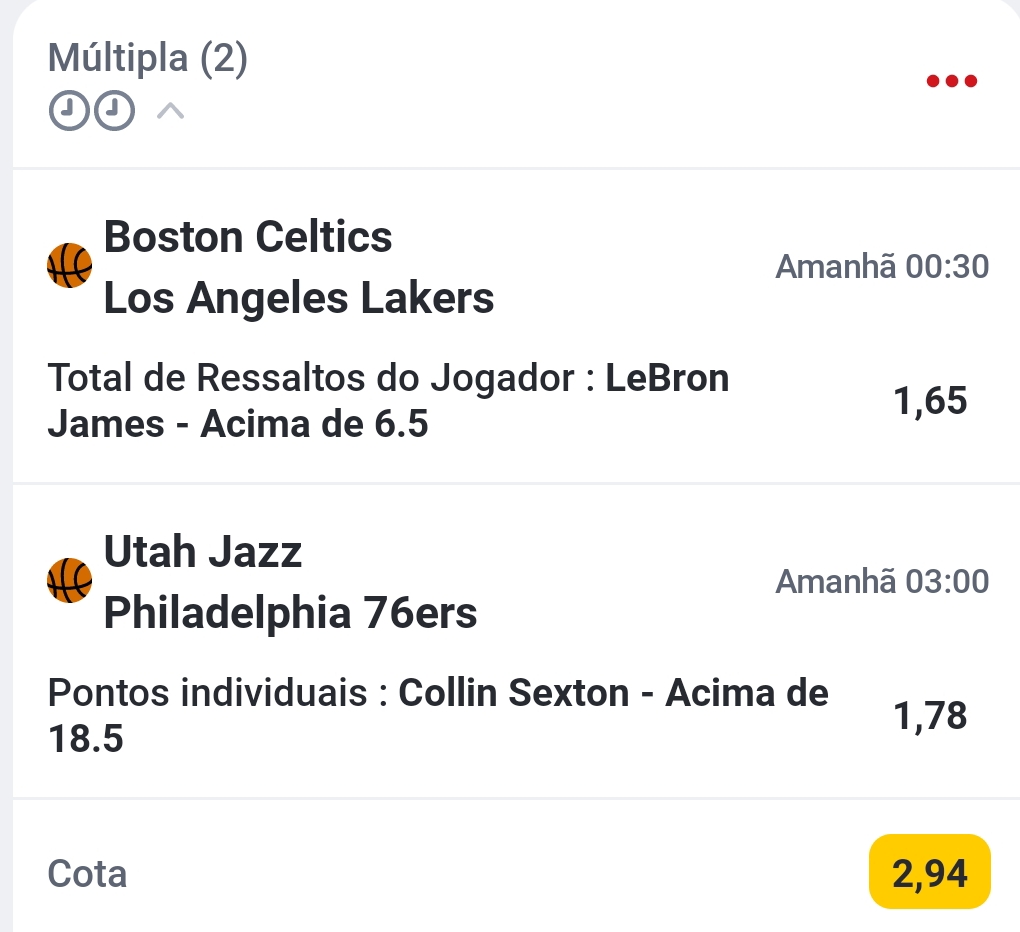Open the Los Angeles Lakers team name

click(299, 297)
